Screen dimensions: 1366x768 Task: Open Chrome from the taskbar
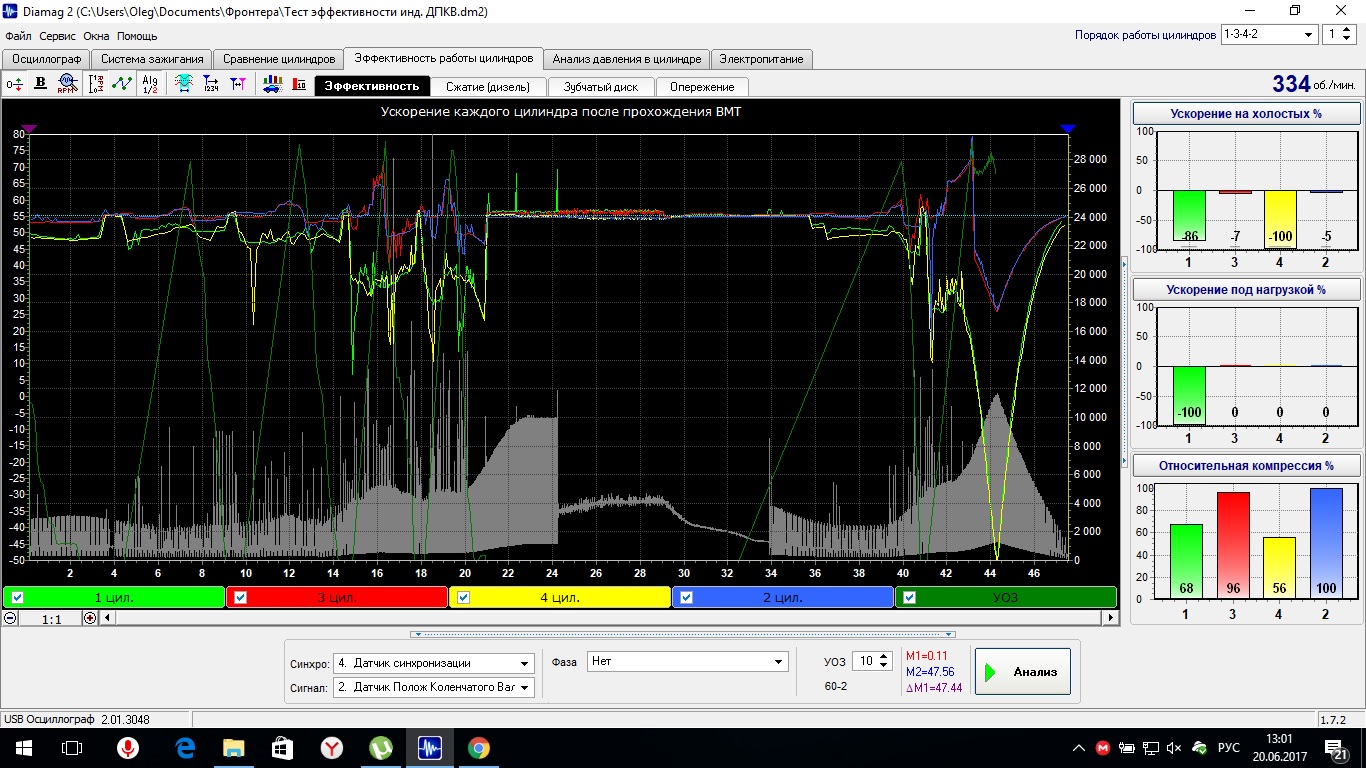(478, 748)
